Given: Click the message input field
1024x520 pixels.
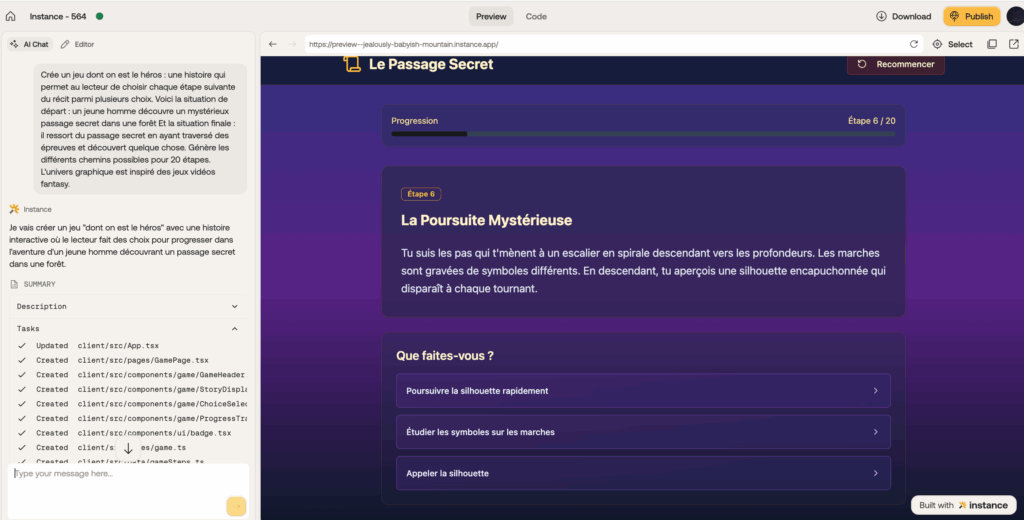Looking at the screenshot, I should click(x=115, y=474).
